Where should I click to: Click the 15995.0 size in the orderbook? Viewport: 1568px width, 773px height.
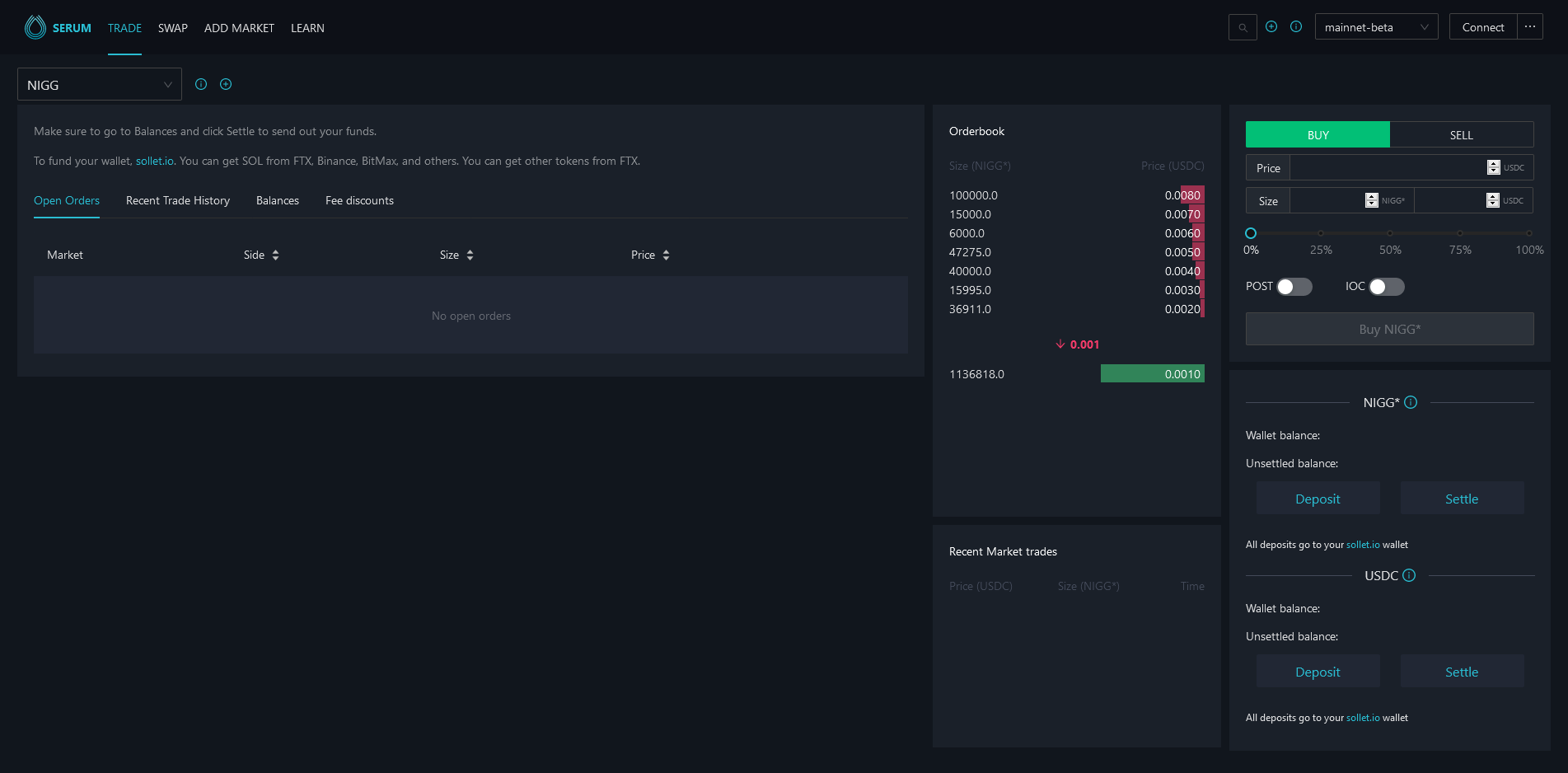970,290
